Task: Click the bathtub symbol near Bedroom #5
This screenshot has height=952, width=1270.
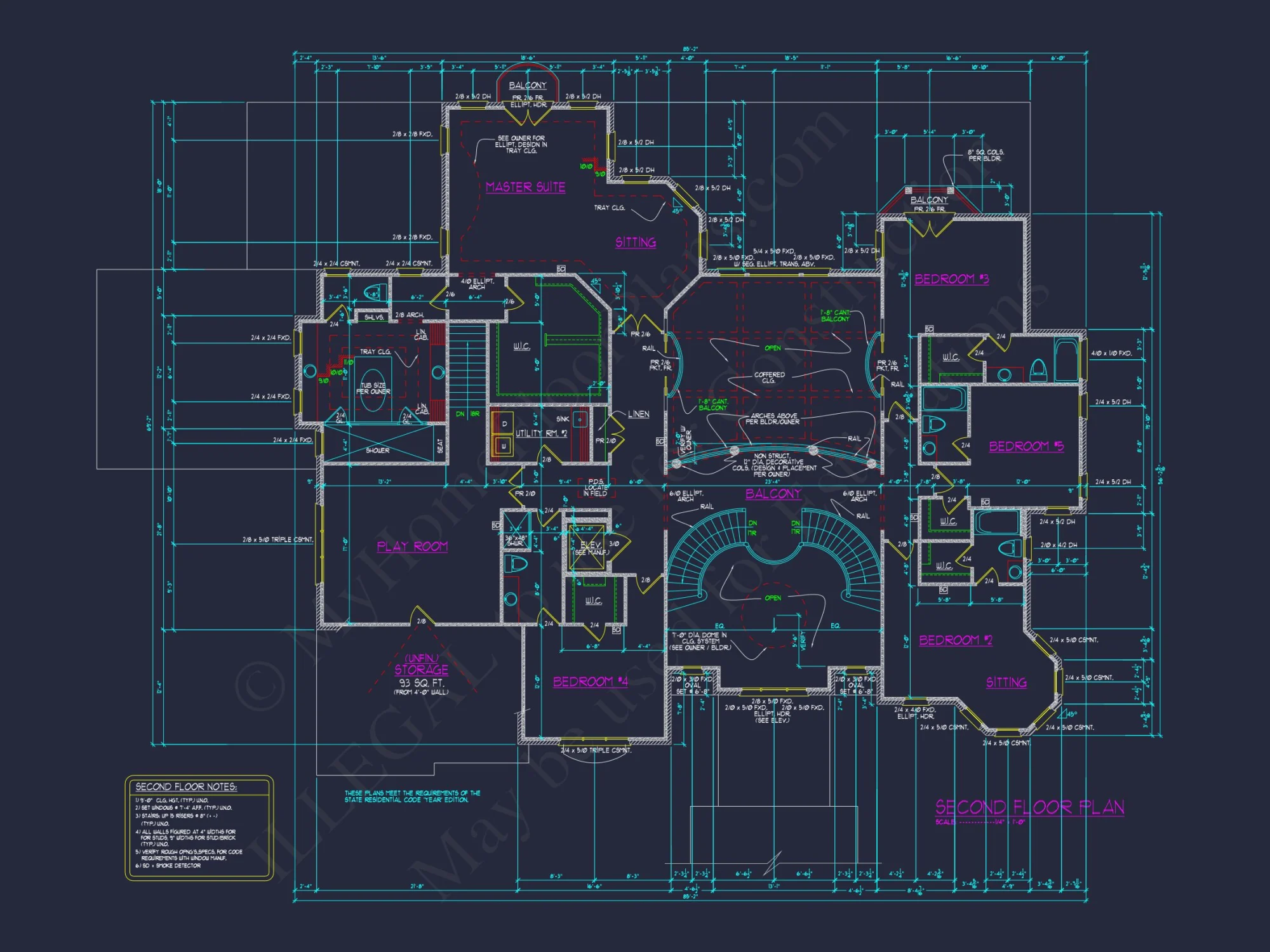Action: [x=942, y=399]
